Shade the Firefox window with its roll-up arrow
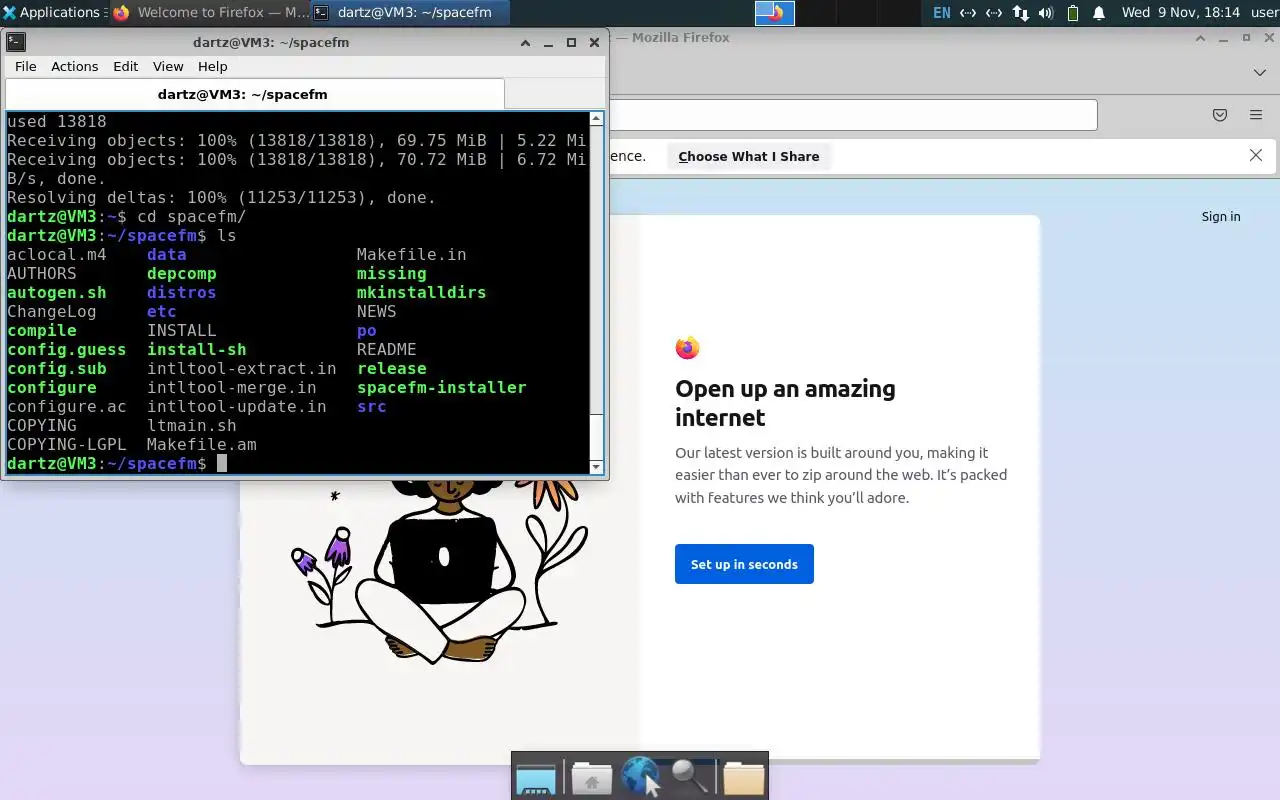This screenshot has width=1280, height=800. [x=1201, y=38]
